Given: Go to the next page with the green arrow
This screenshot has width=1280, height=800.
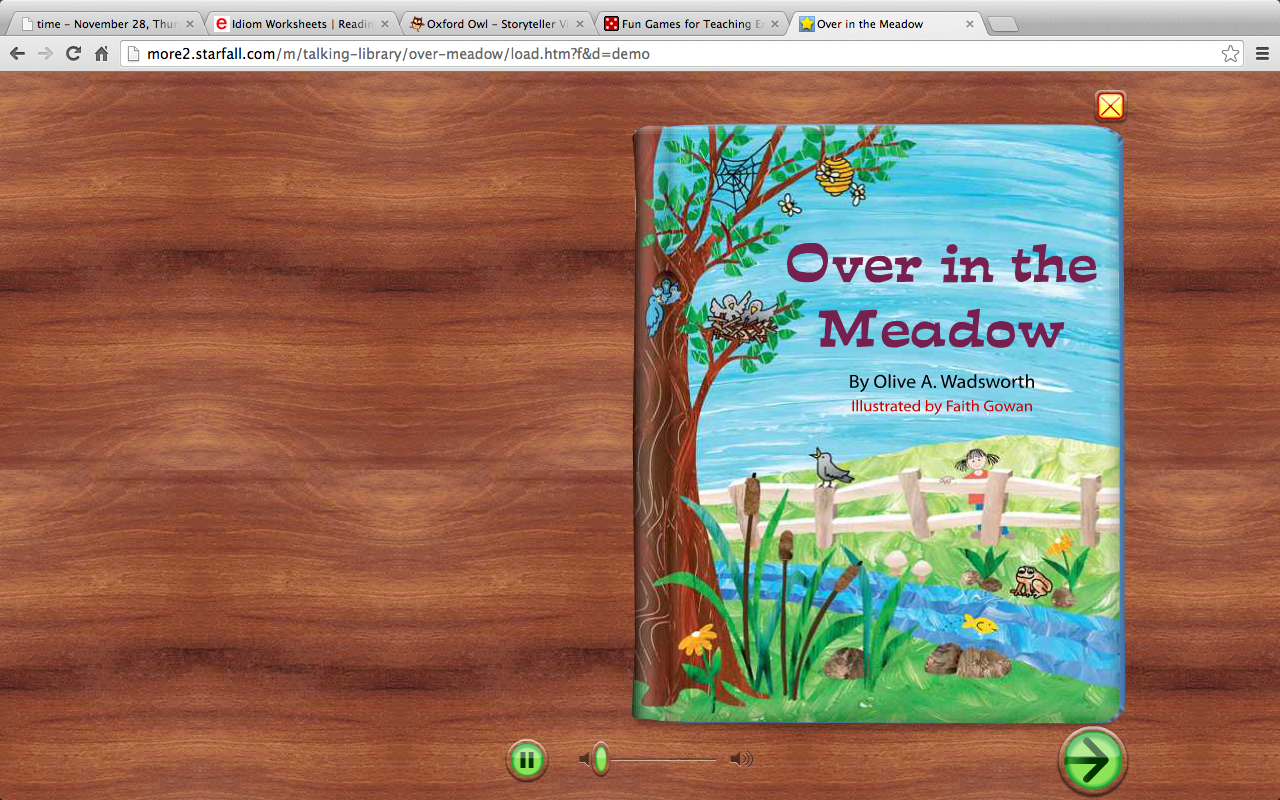Looking at the screenshot, I should (1092, 762).
